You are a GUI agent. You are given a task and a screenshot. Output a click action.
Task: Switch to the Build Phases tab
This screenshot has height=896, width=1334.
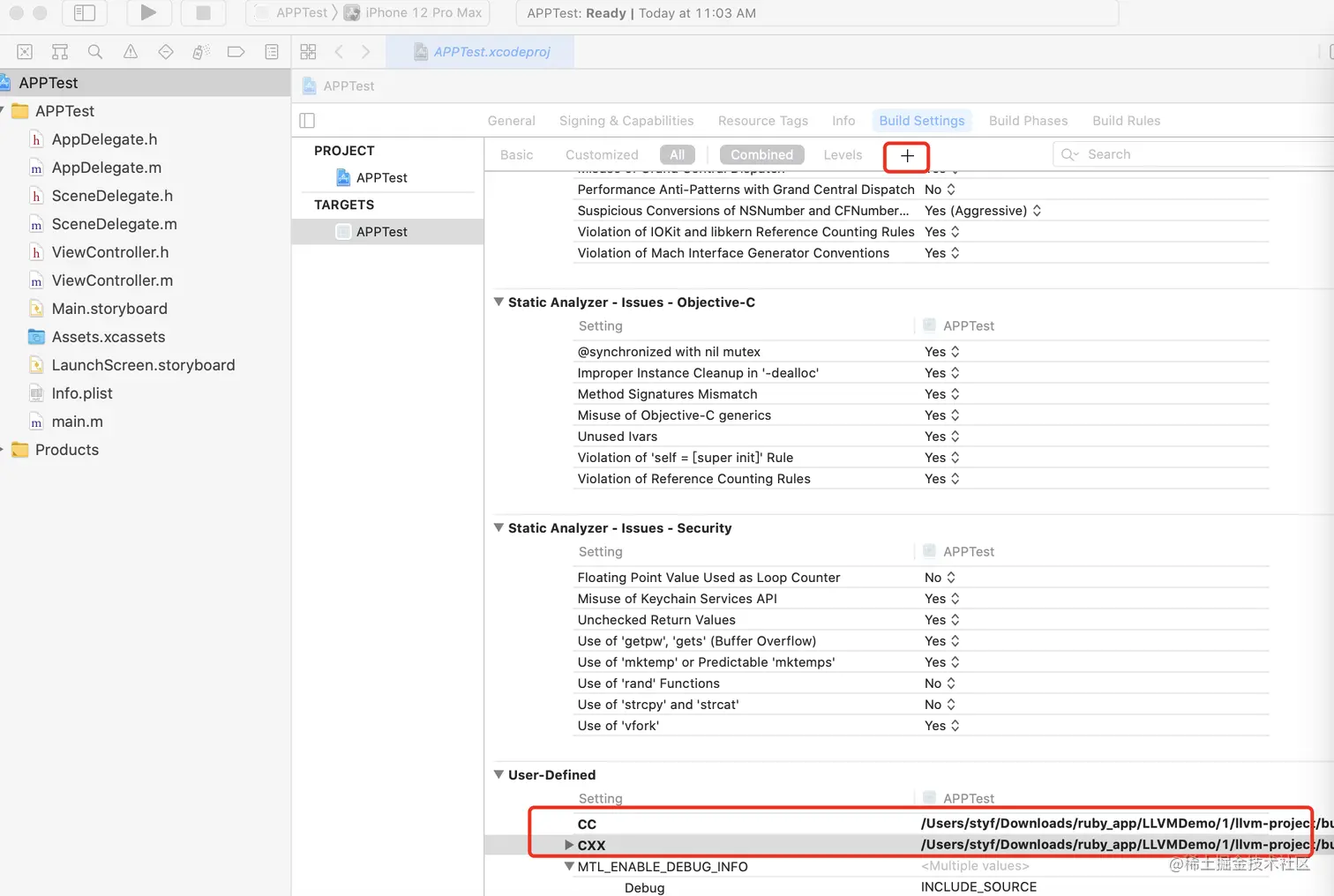[1028, 121]
